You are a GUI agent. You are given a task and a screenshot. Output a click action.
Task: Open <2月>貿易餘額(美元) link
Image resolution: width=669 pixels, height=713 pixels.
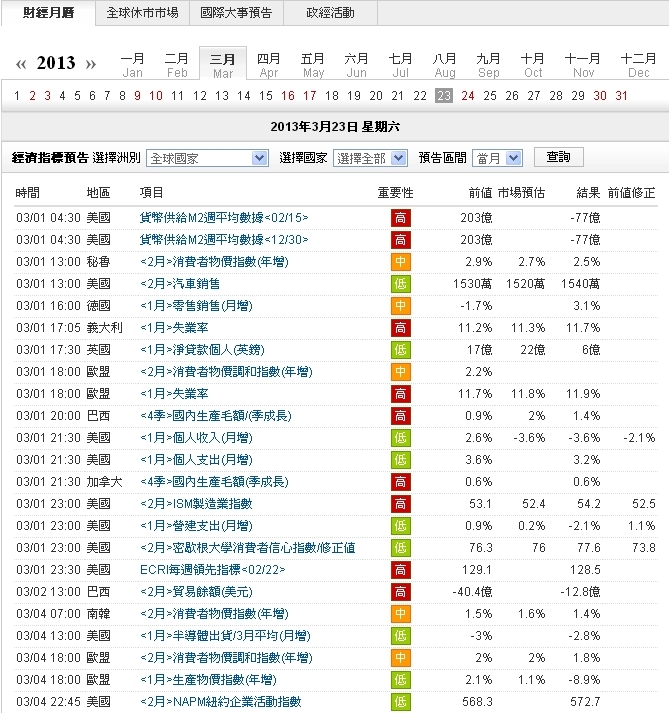[196, 592]
